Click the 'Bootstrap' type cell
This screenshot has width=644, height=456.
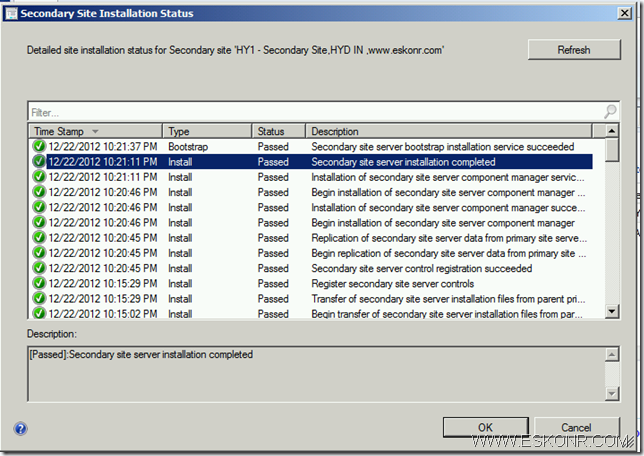pyautogui.click(x=188, y=147)
